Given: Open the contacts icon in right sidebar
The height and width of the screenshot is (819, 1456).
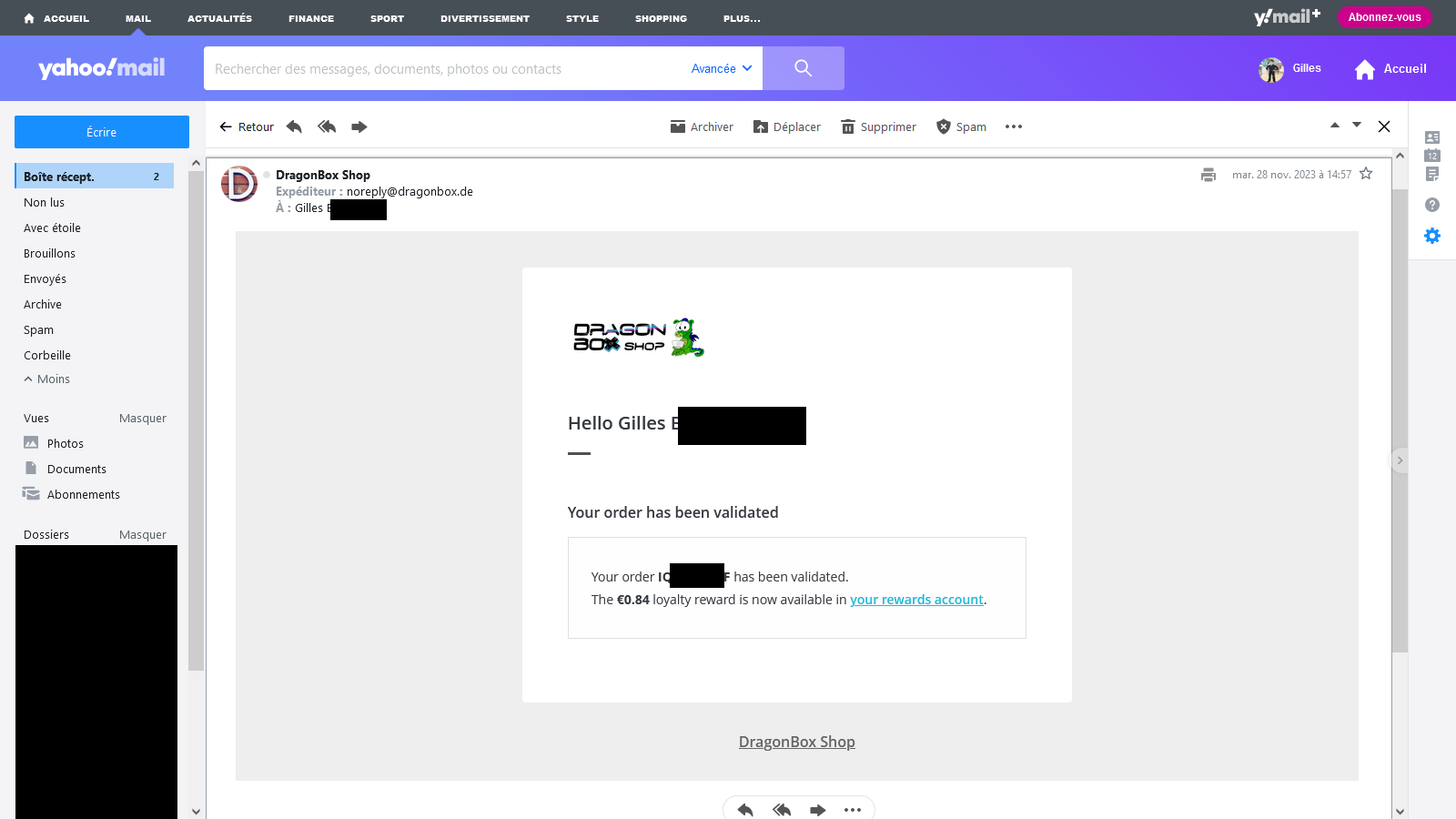Looking at the screenshot, I should tap(1432, 137).
